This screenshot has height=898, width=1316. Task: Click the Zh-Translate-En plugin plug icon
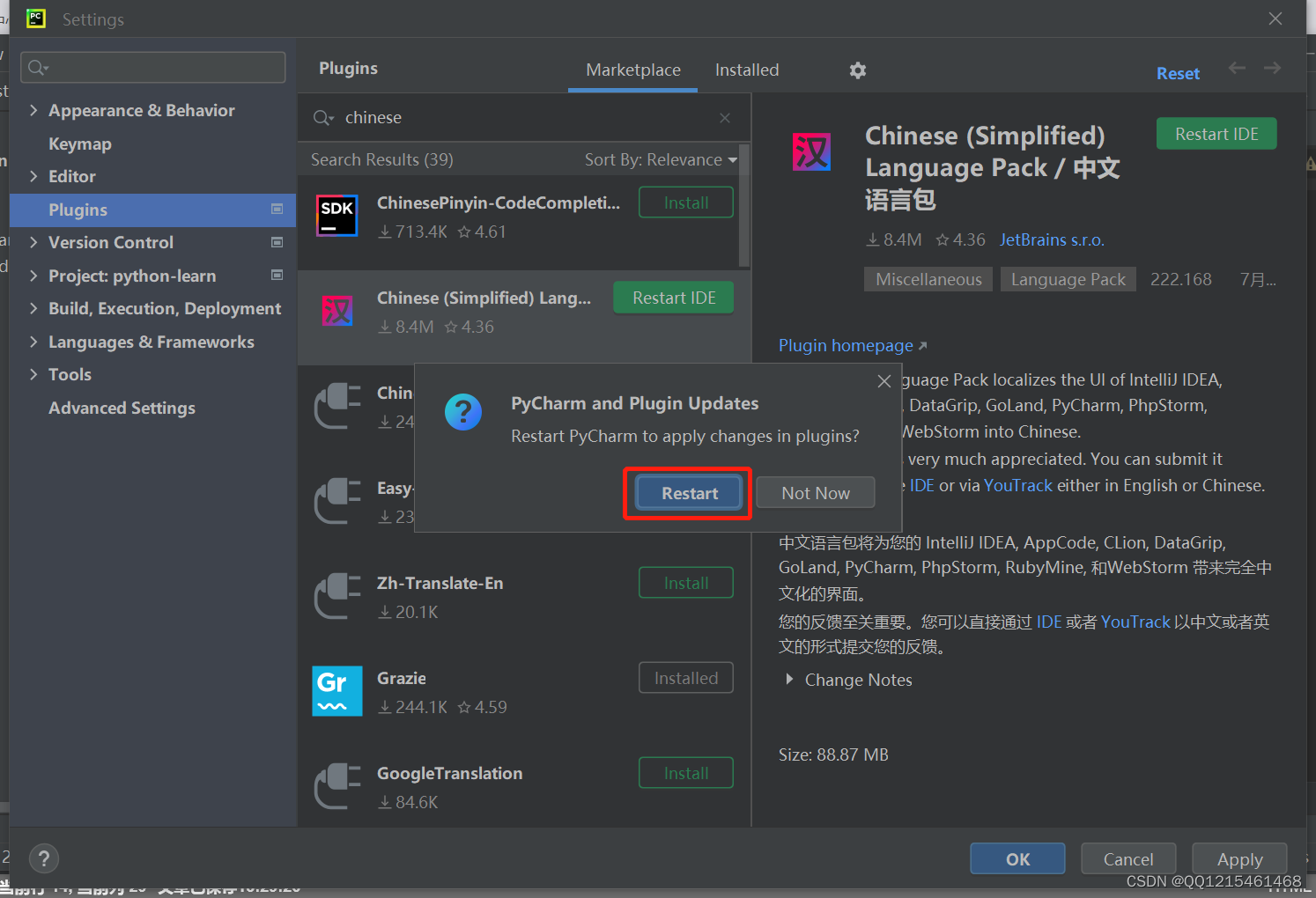[338, 596]
